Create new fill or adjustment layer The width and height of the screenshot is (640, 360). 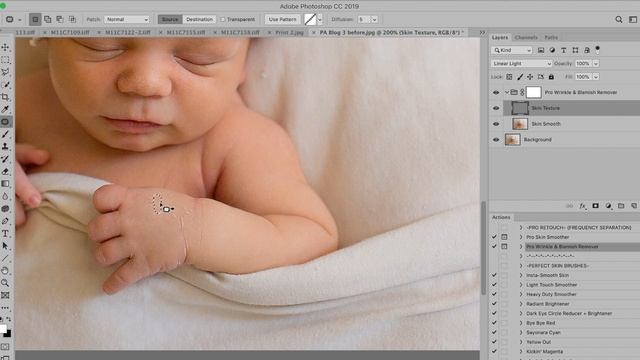coord(609,206)
